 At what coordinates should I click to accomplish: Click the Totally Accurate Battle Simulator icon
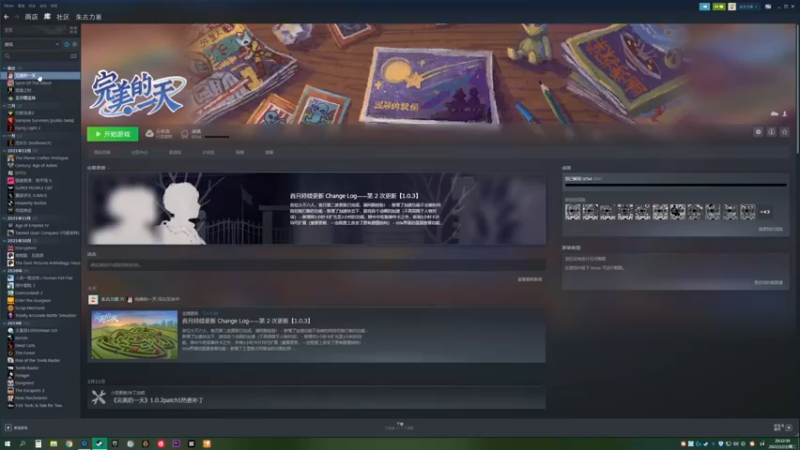pyautogui.click(x=10, y=315)
